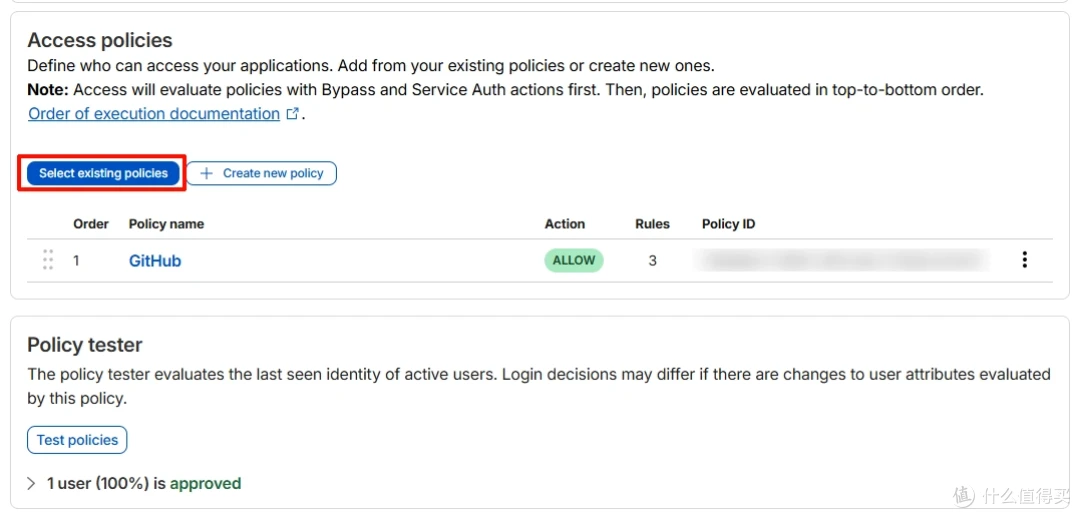Viewport: 1080px width, 518px height.
Task: Click the Select existing policies button
Action: 103,174
